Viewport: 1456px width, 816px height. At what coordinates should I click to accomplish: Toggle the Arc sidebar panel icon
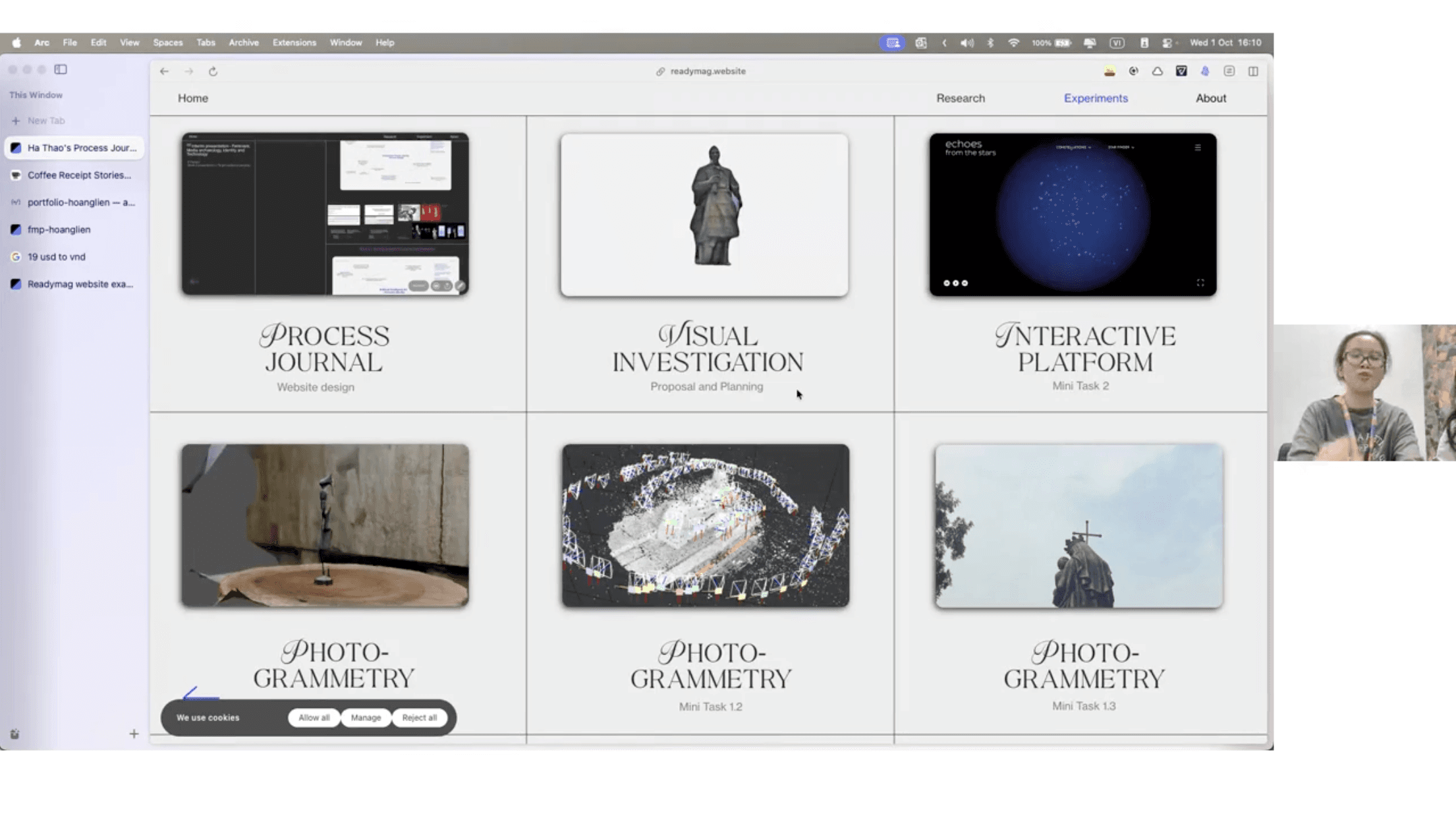pos(61,69)
